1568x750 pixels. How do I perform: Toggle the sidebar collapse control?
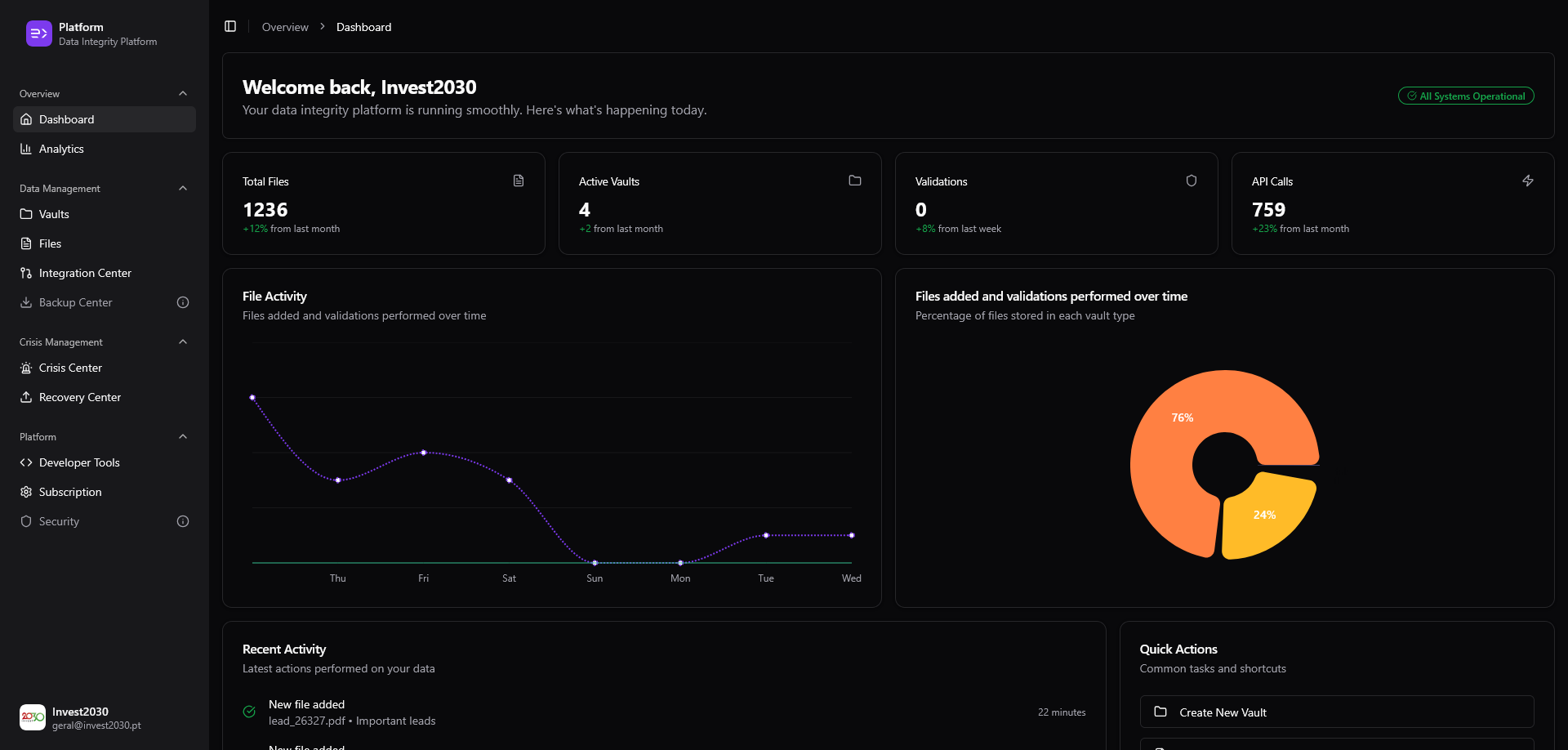pyautogui.click(x=229, y=25)
